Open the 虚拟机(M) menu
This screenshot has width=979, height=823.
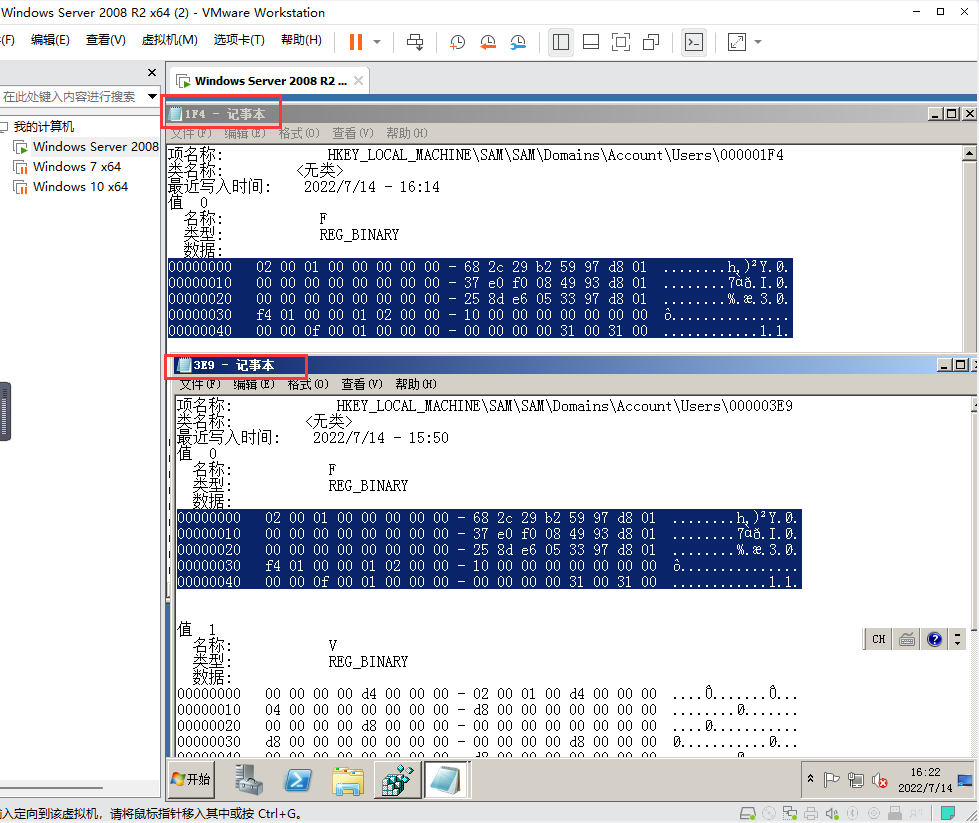170,40
